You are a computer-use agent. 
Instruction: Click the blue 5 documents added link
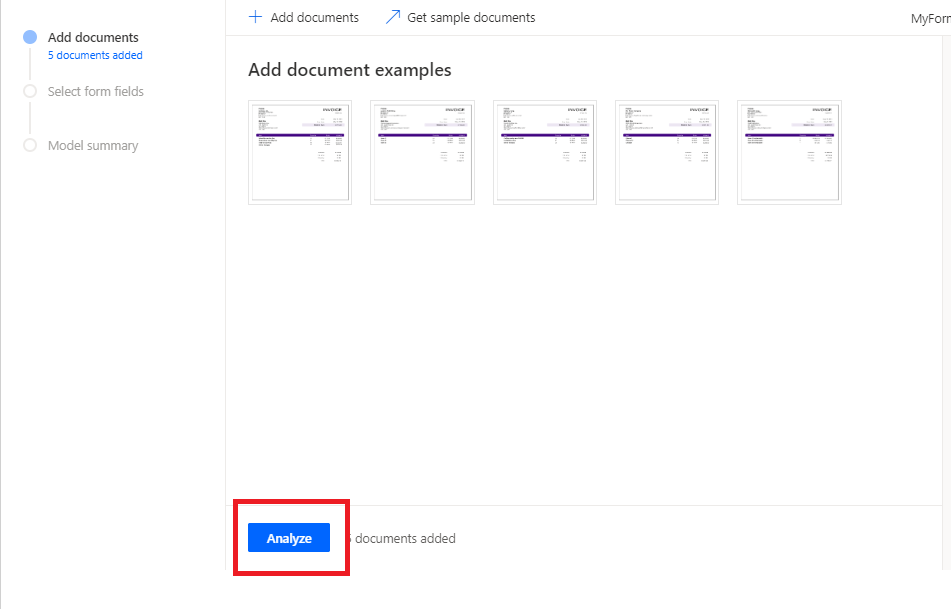95,55
